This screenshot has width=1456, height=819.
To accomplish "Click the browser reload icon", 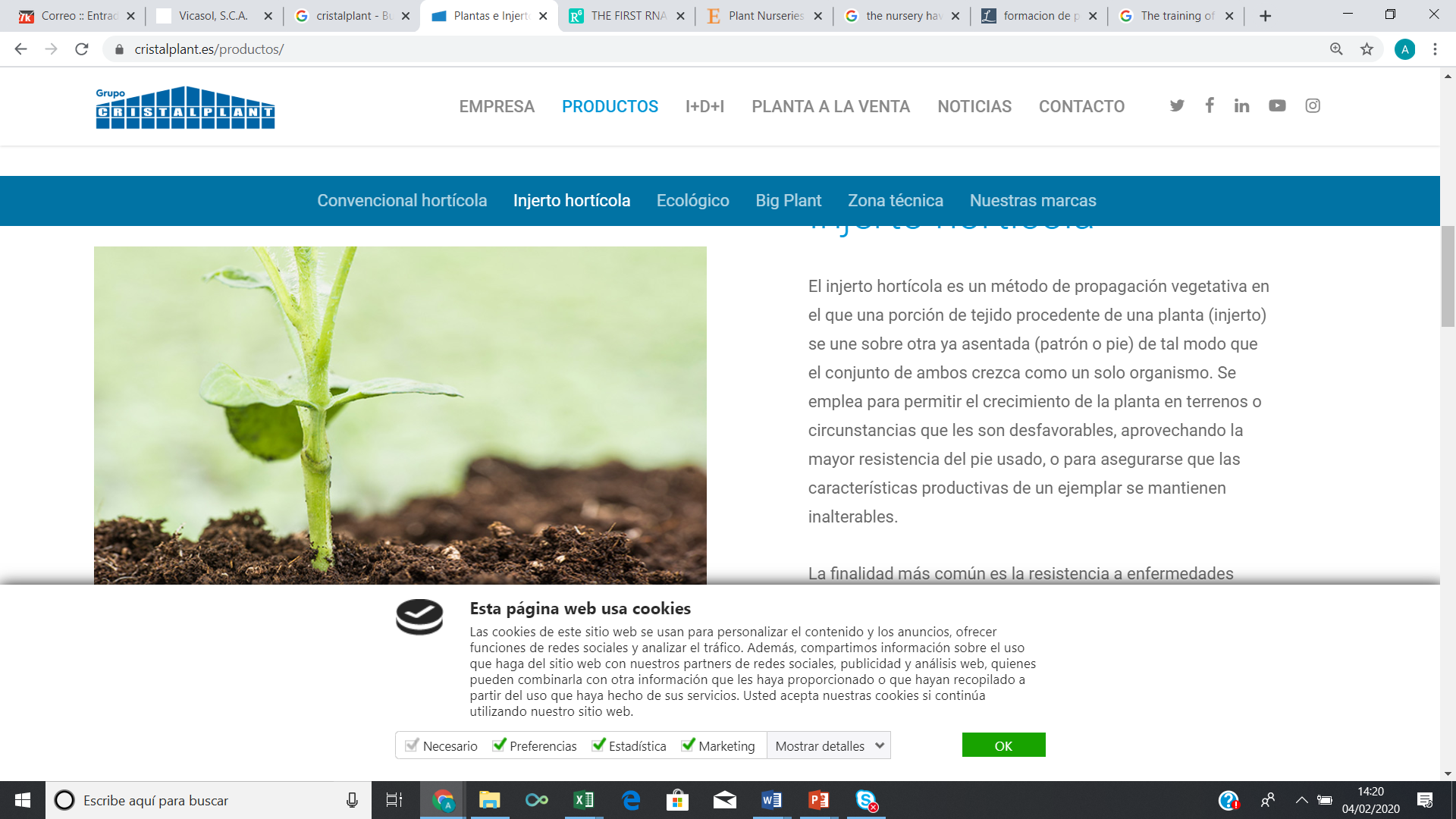I will (82, 49).
